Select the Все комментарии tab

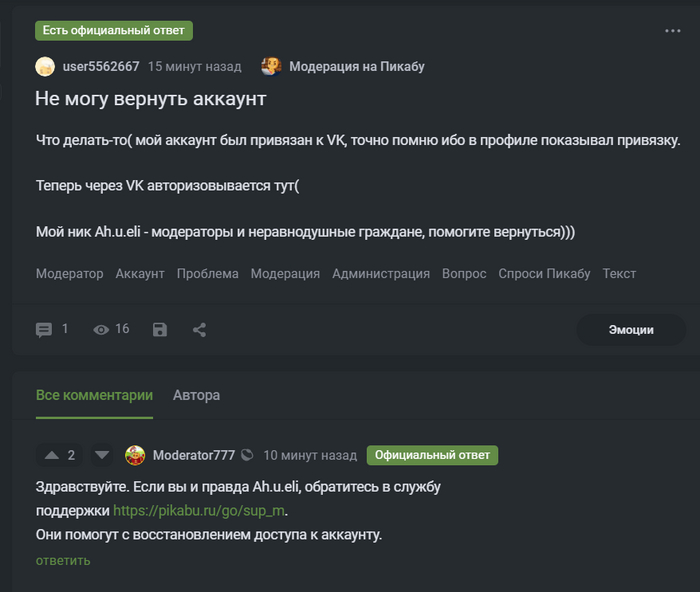click(94, 395)
